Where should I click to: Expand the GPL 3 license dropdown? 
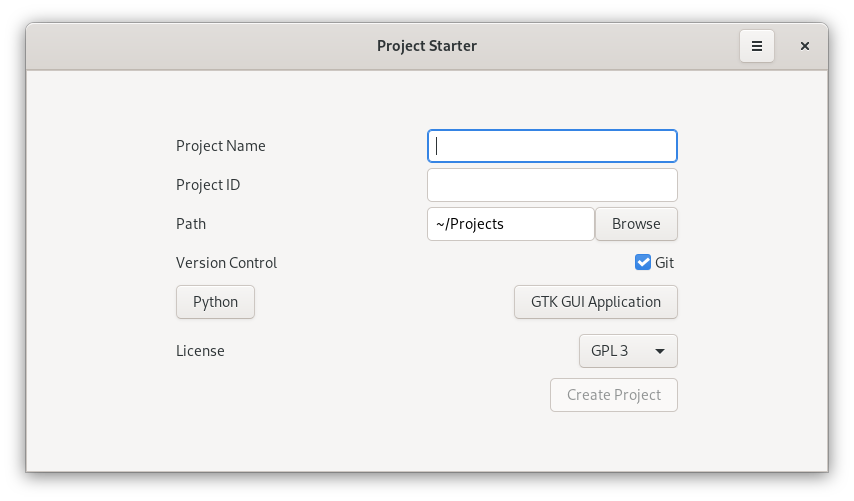click(628, 351)
